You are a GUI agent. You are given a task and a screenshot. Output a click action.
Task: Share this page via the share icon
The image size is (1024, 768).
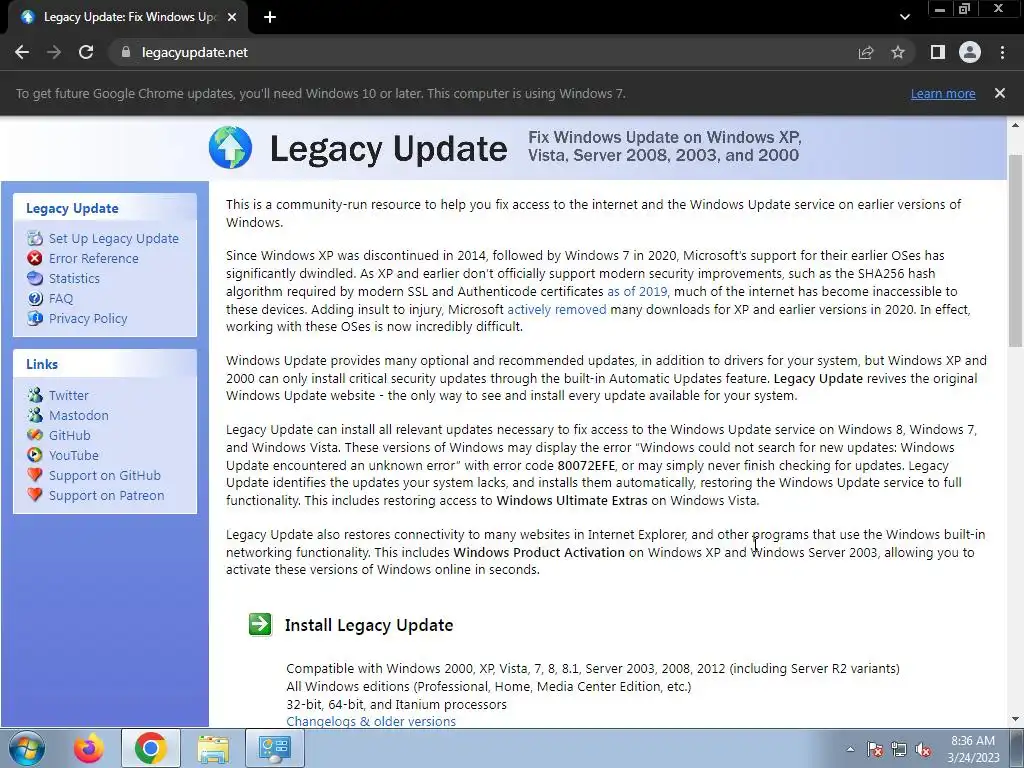coord(866,52)
